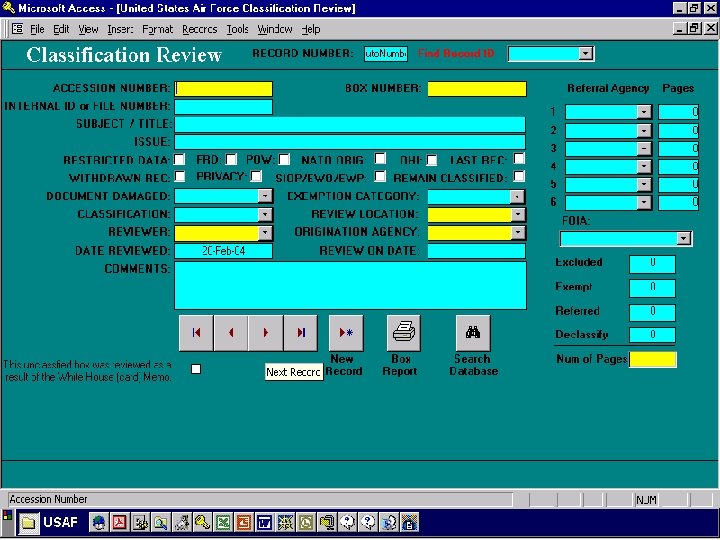The height and width of the screenshot is (540, 720).
Task: Tick the SIOP/EWO/EWP checkbox
Action: coord(380,176)
